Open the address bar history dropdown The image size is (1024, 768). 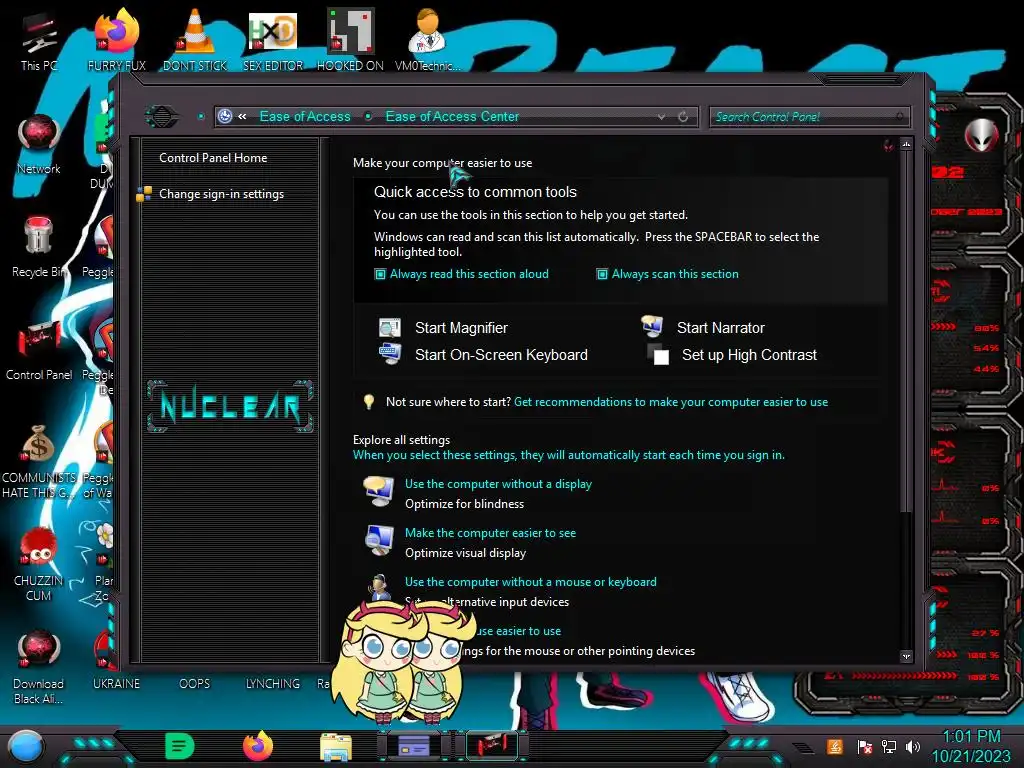pos(662,117)
